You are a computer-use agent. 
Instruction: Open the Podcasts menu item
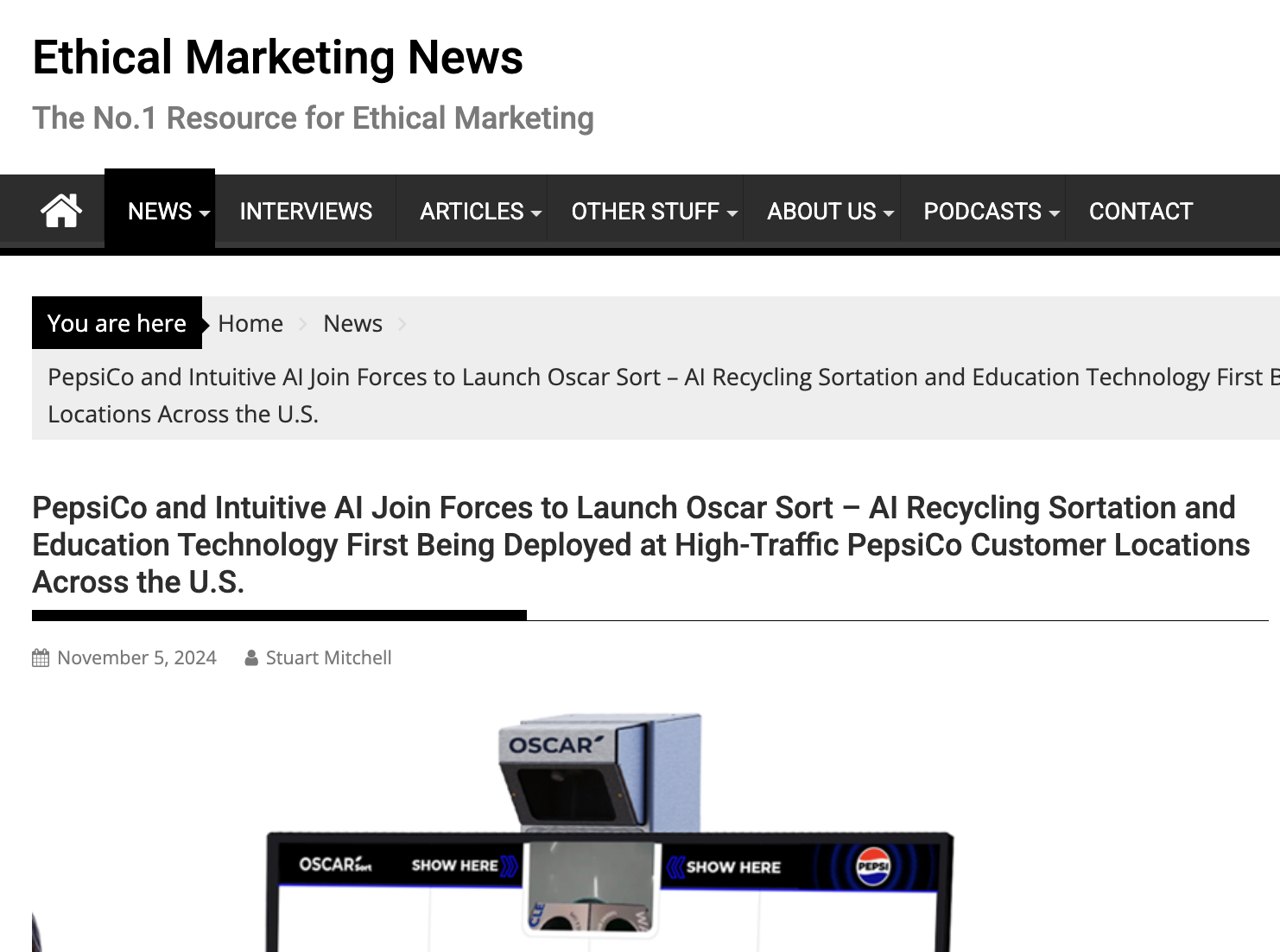coord(982,211)
